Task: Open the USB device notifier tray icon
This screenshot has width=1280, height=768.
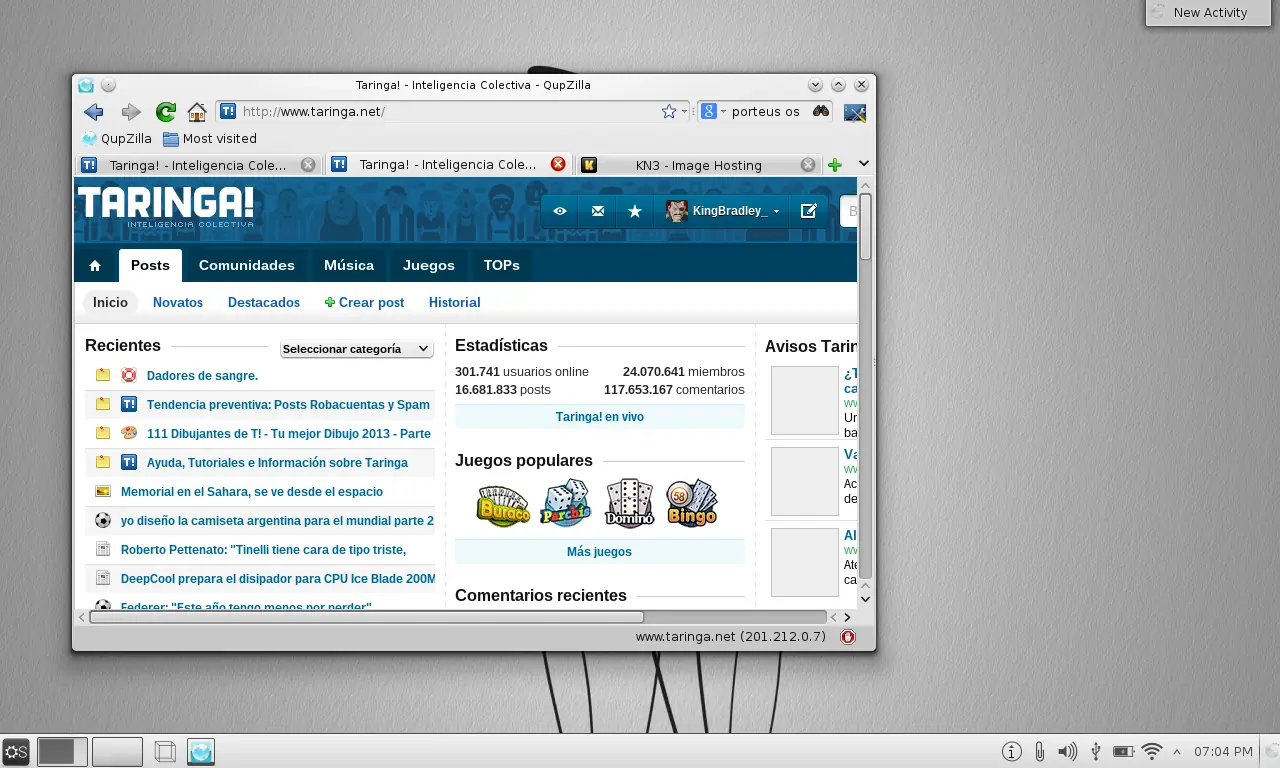Action: coord(1095,751)
